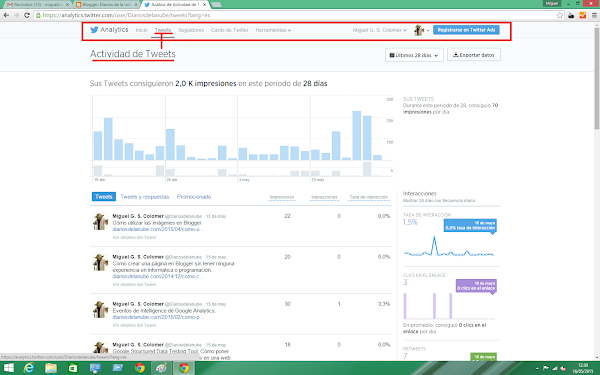Switch to the Promocionado tab
The image size is (600, 375).
[194, 197]
